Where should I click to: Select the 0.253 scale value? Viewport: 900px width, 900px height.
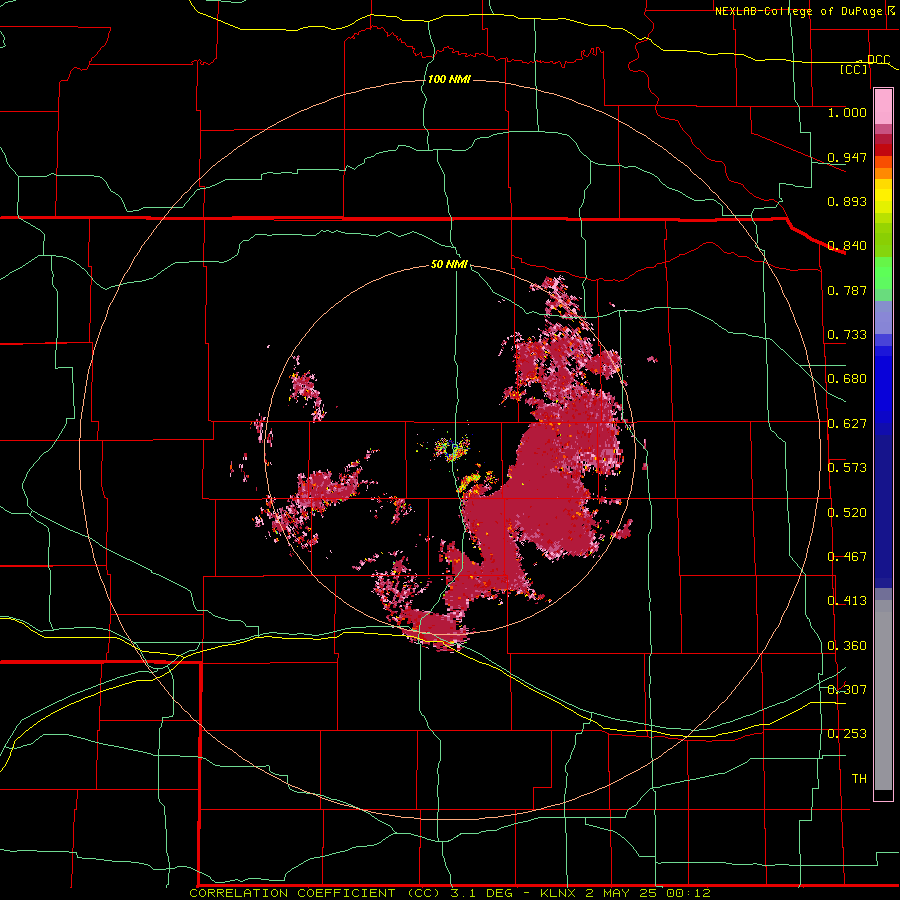pos(847,734)
